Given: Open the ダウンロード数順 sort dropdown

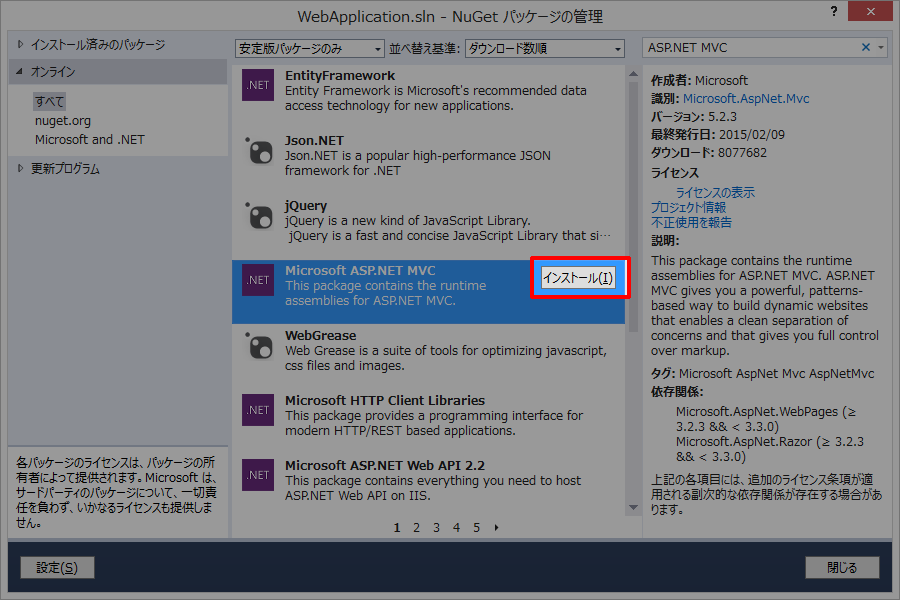Looking at the screenshot, I should pyautogui.click(x=544, y=49).
